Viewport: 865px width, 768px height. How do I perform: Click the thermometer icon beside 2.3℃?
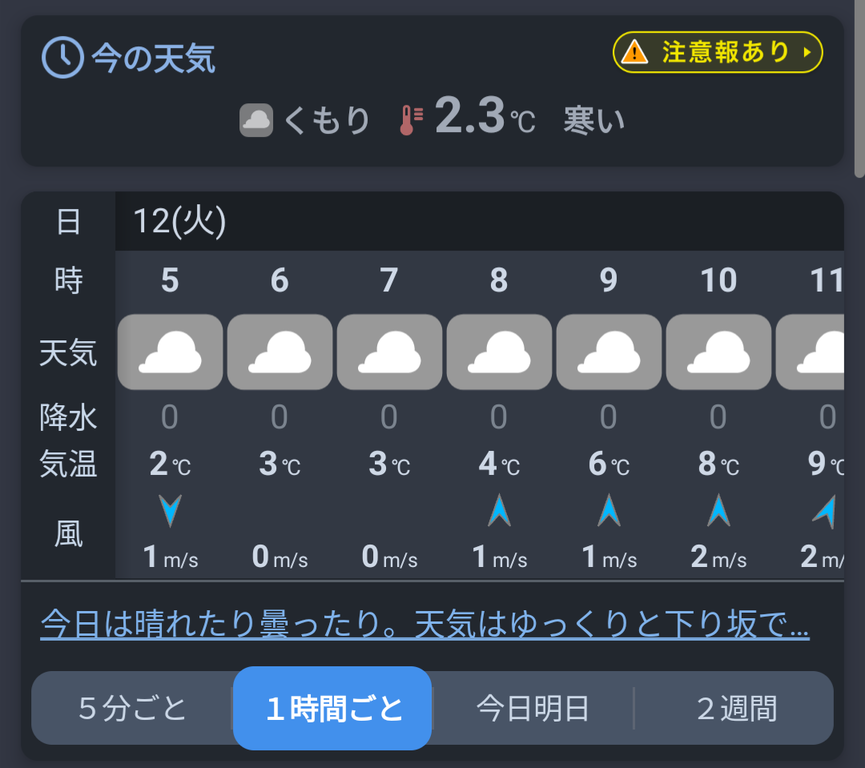[x=411, y=120]
